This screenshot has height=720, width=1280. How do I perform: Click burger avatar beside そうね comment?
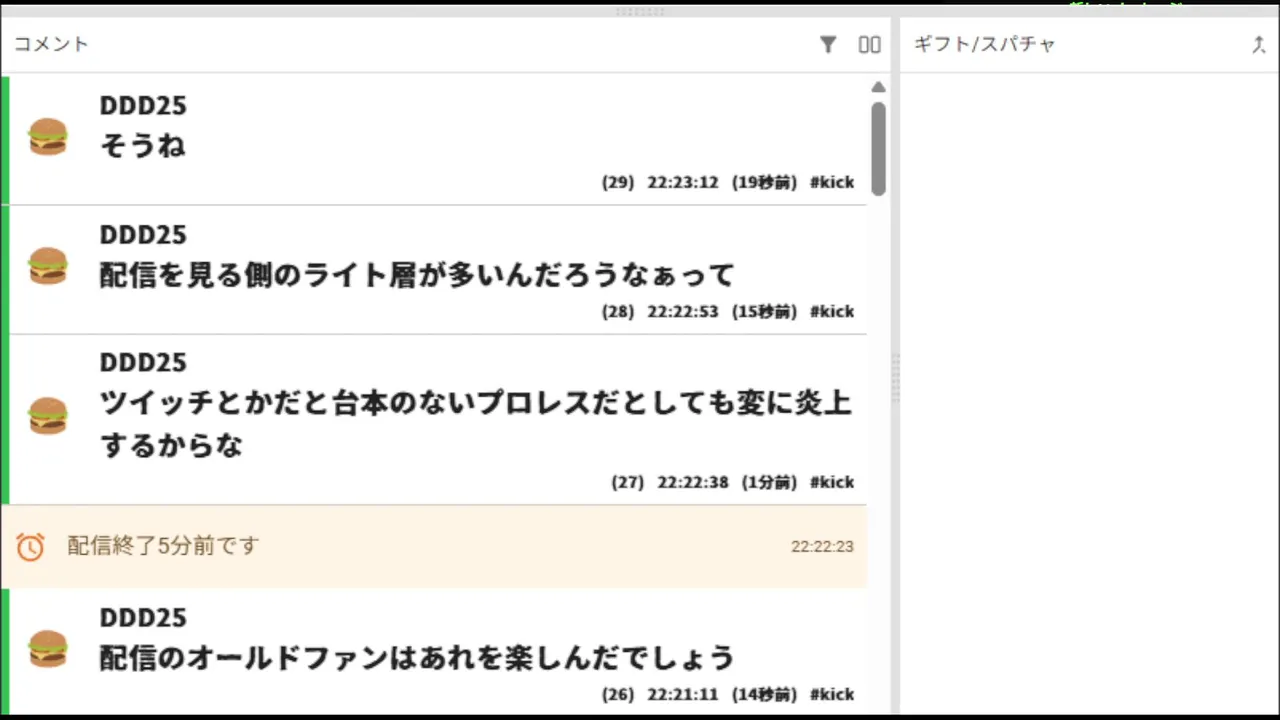coord(48,137)
